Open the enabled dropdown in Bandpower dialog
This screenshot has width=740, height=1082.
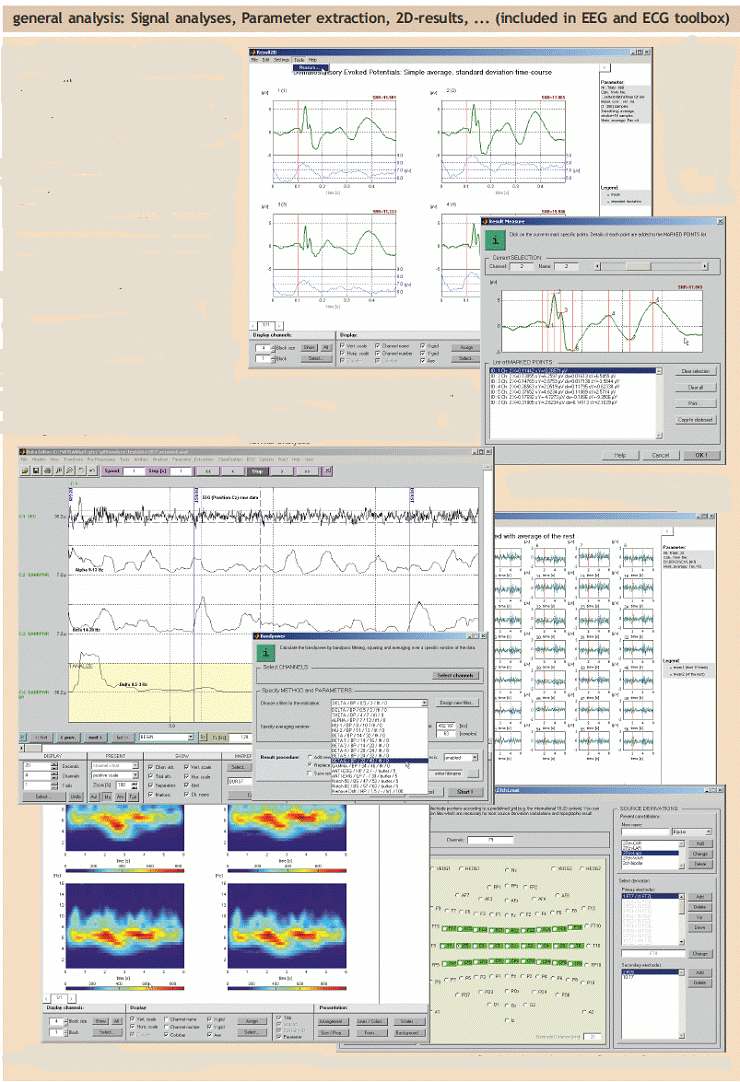pyautogui.click(x=460, y=758)
